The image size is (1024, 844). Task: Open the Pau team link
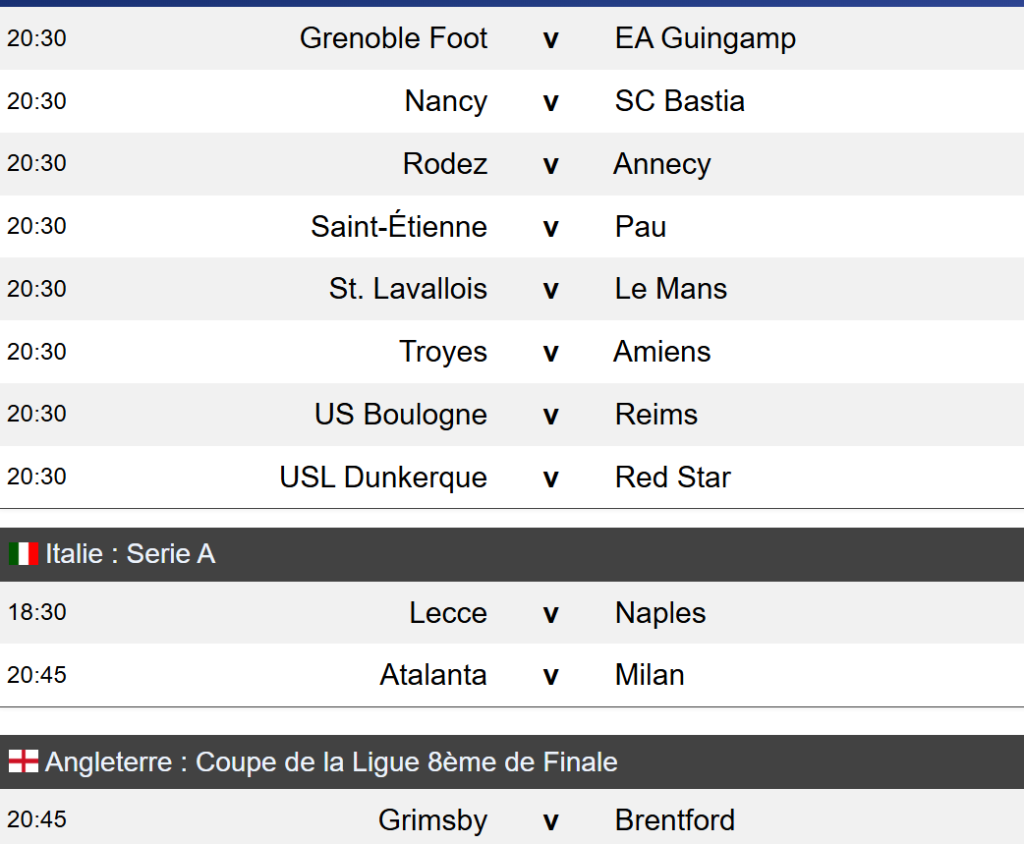pyautogui.click(x=640, y=227)
